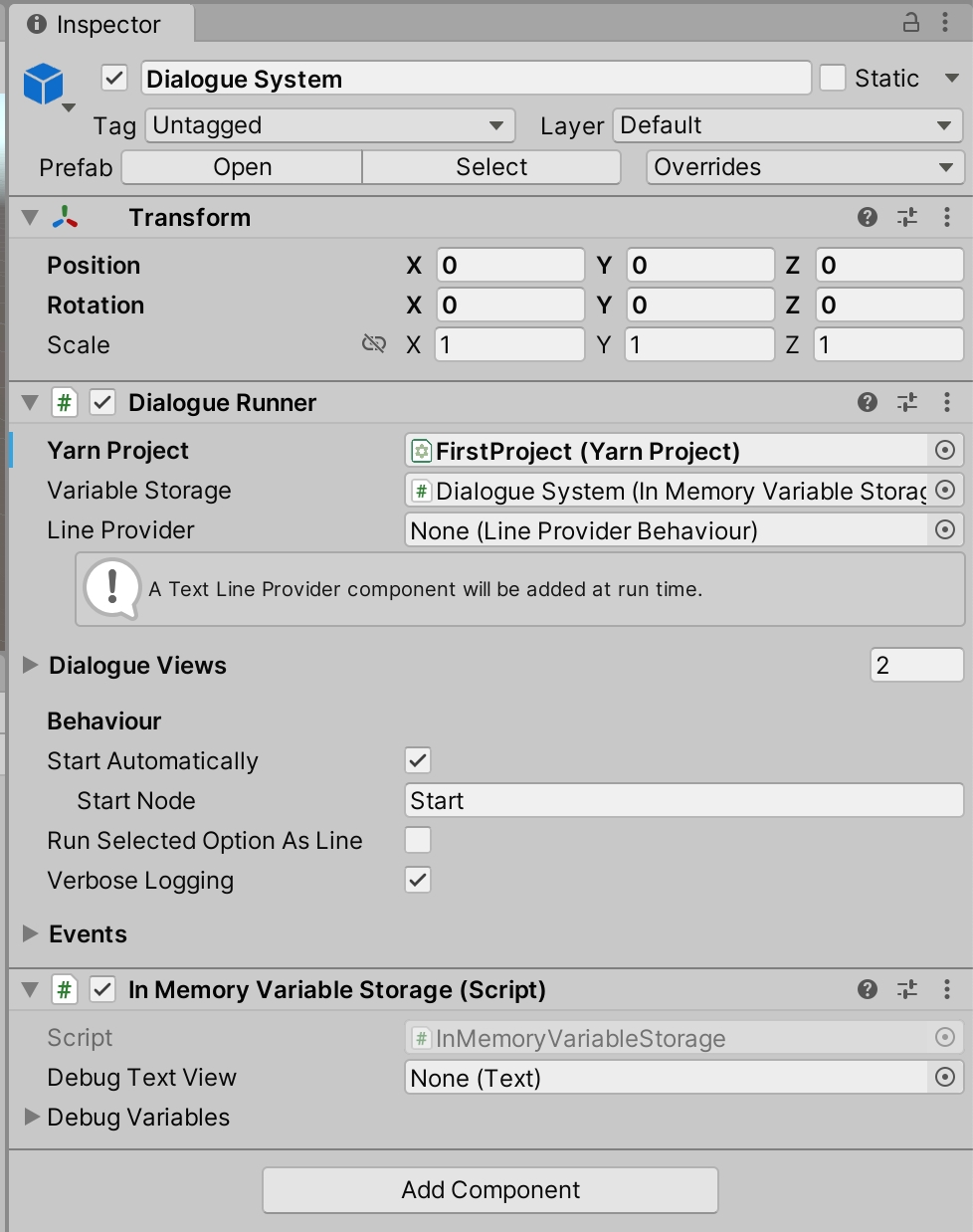Click the Start Node text field
The image size is (973, 1232).
[683, 801]
